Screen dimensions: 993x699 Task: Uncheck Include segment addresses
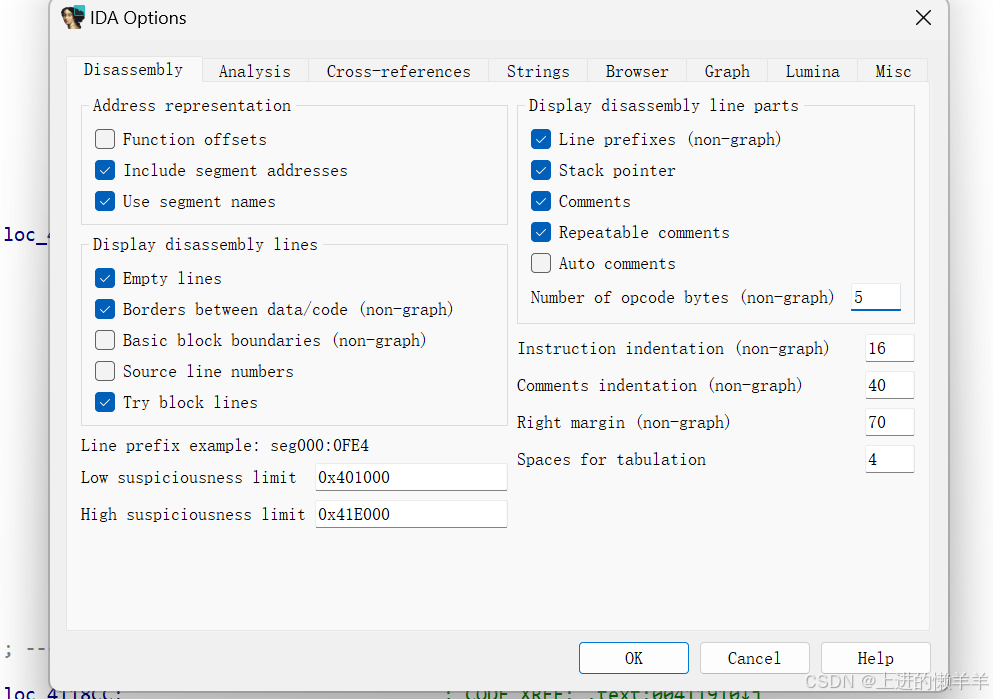tap(104, 170)
